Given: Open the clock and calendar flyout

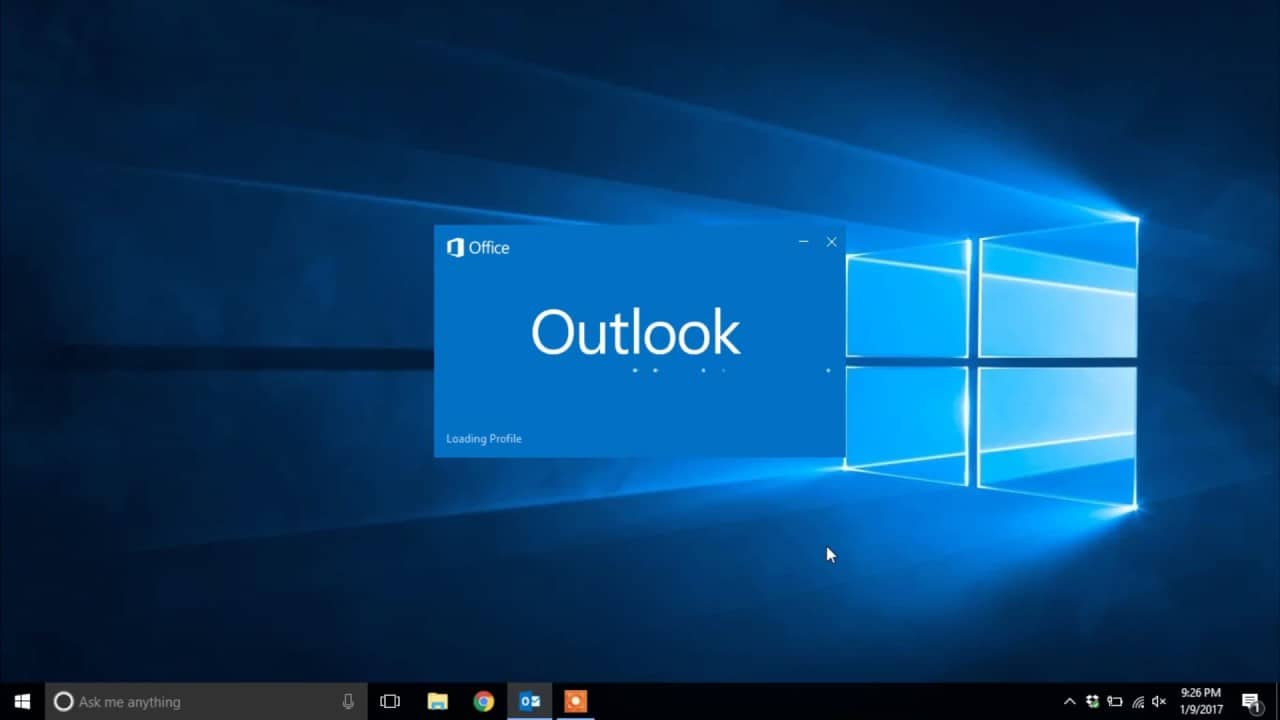Looking at the screenshot, I should [1200, 700].
